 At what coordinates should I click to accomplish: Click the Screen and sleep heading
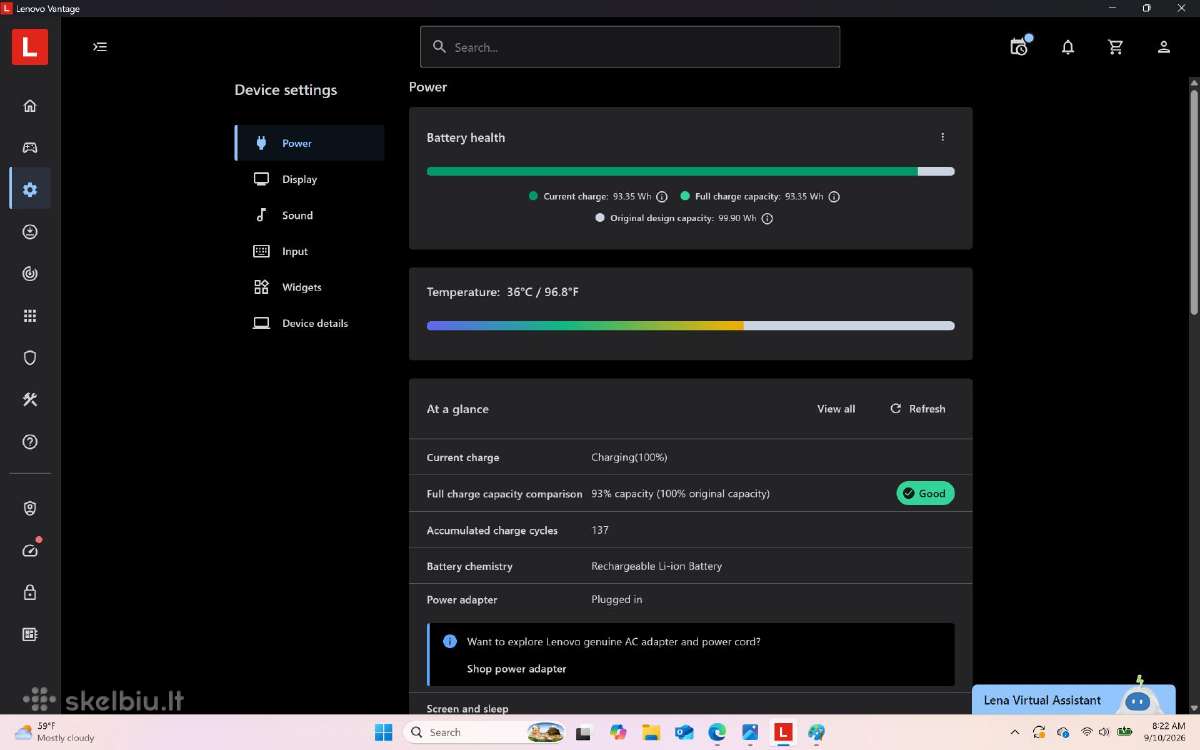(x=467, y=708)
